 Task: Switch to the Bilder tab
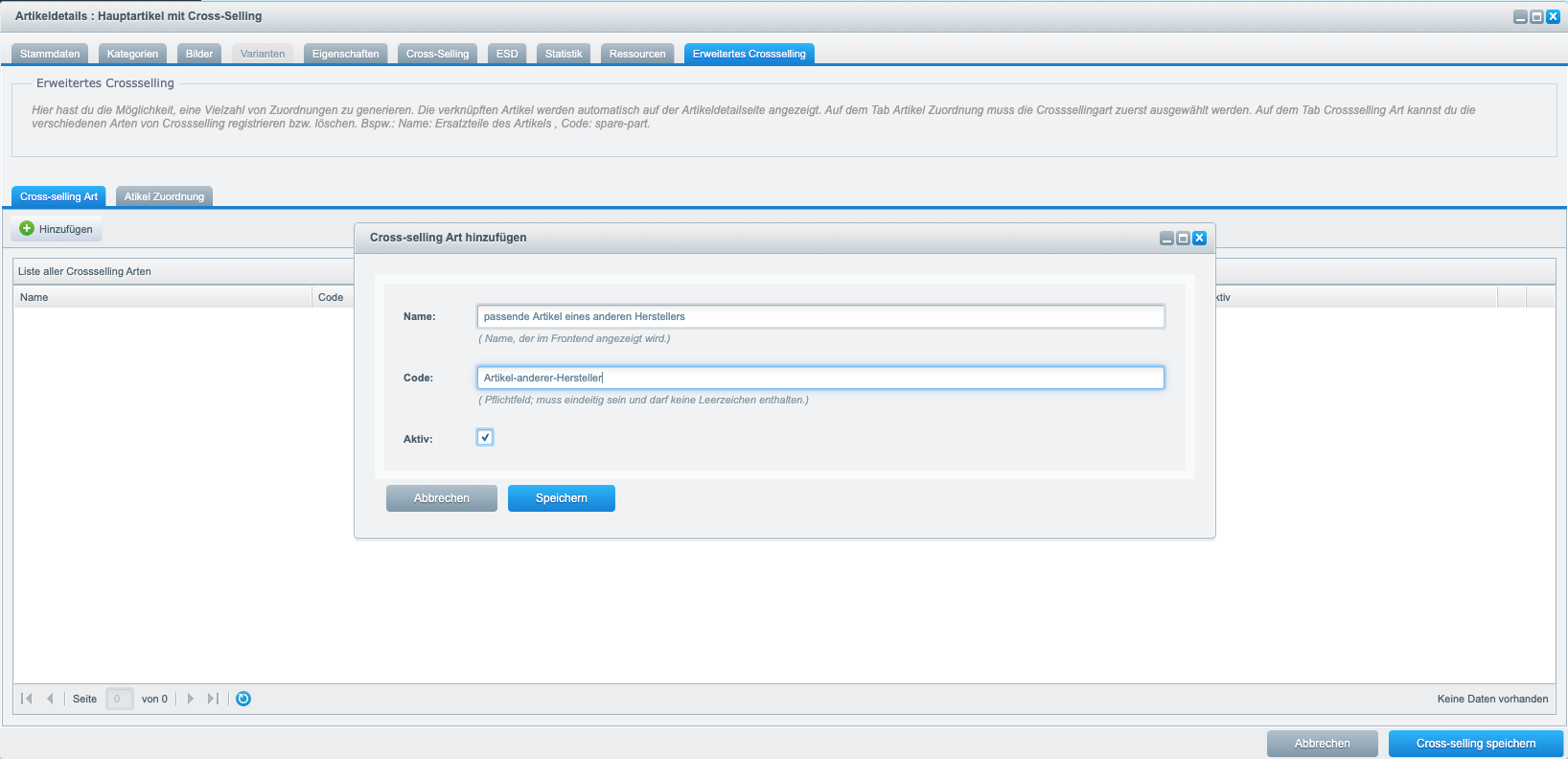(x=199, y=54)
